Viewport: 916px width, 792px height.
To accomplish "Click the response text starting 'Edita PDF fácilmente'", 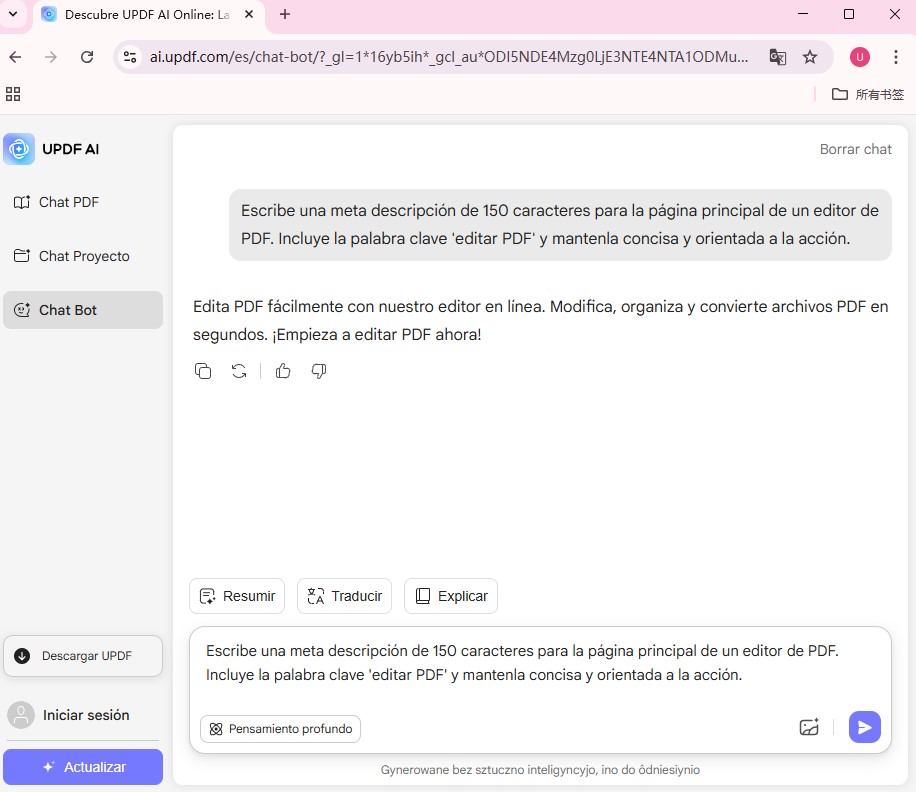I will (x=540, y=320).
